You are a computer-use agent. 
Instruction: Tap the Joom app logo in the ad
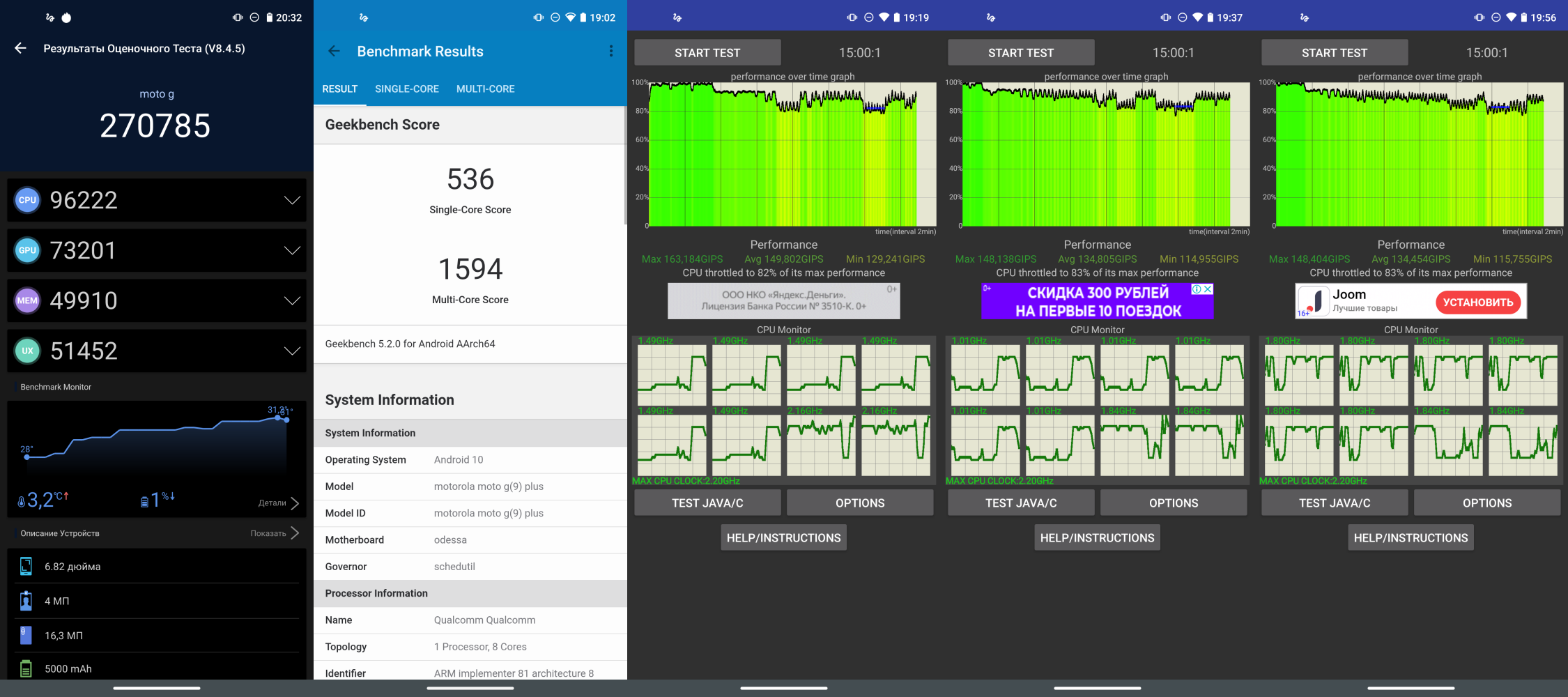click(1314, 301)
